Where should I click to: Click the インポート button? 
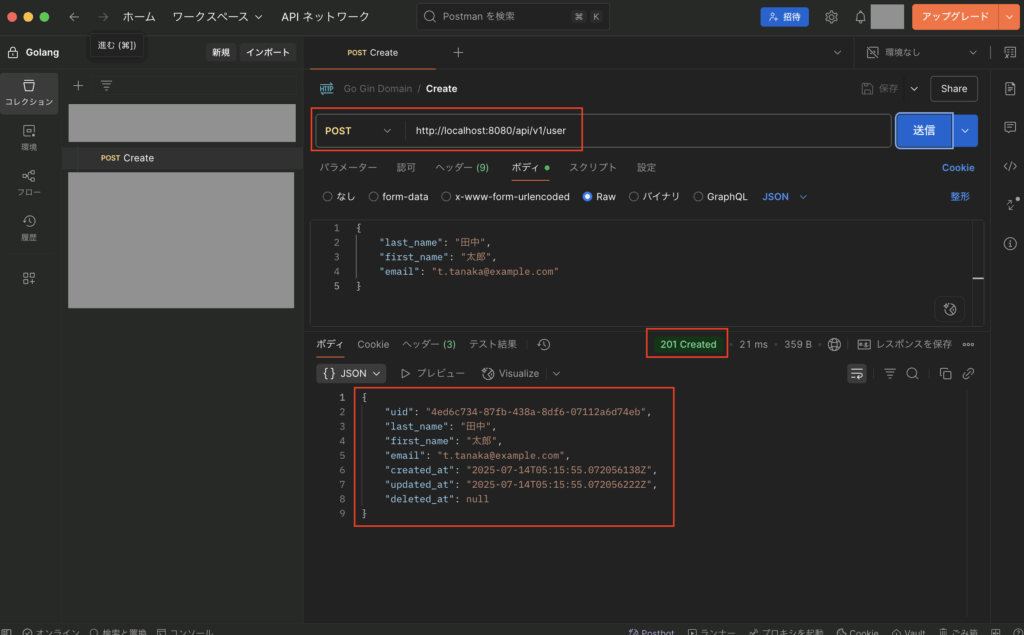(x=268, y=52)
